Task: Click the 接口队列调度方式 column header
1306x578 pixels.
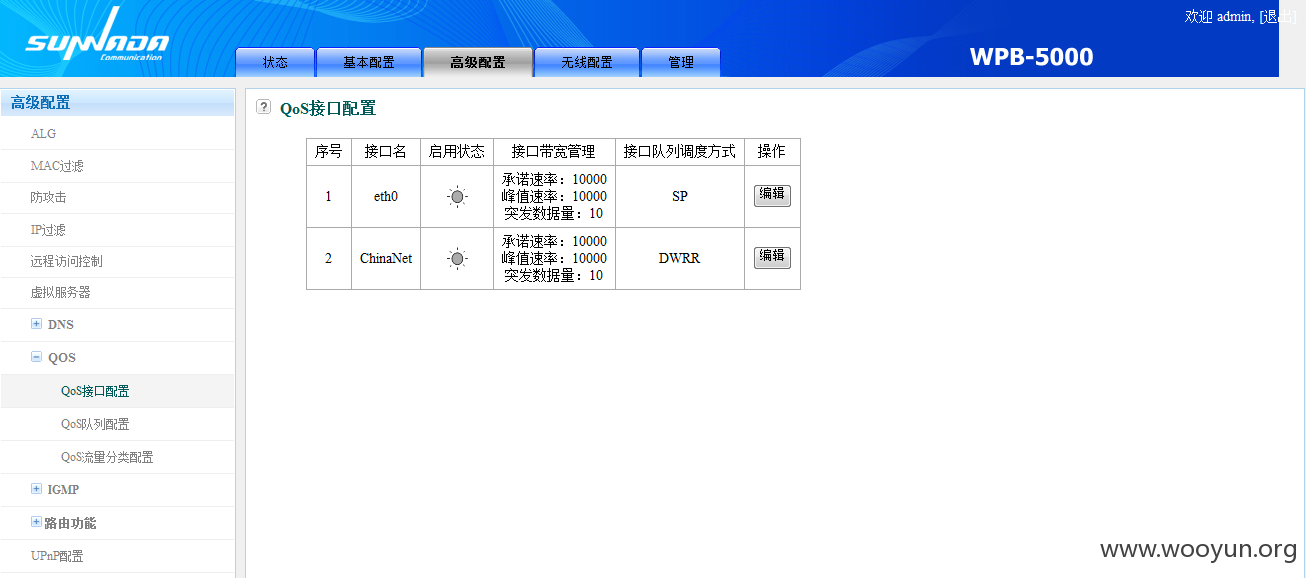Action: [x=680, y=152]
